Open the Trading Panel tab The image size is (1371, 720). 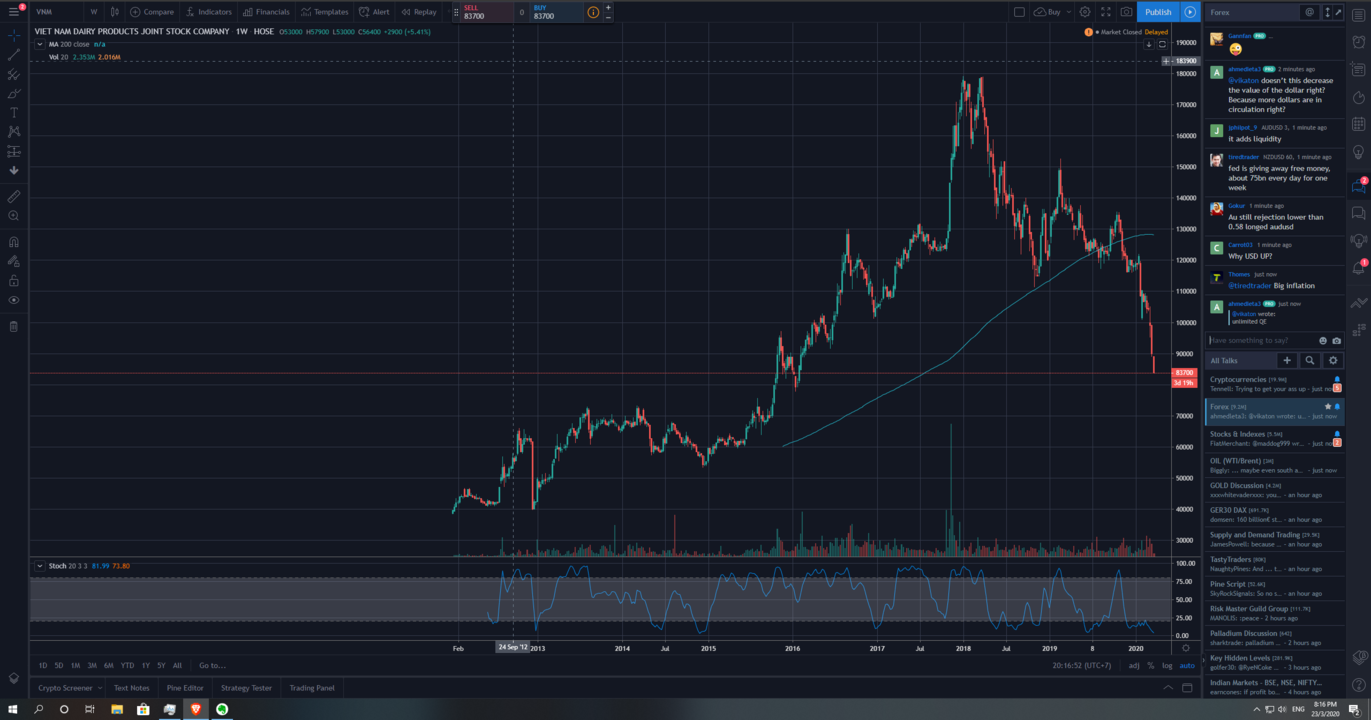tap(311, 688)
